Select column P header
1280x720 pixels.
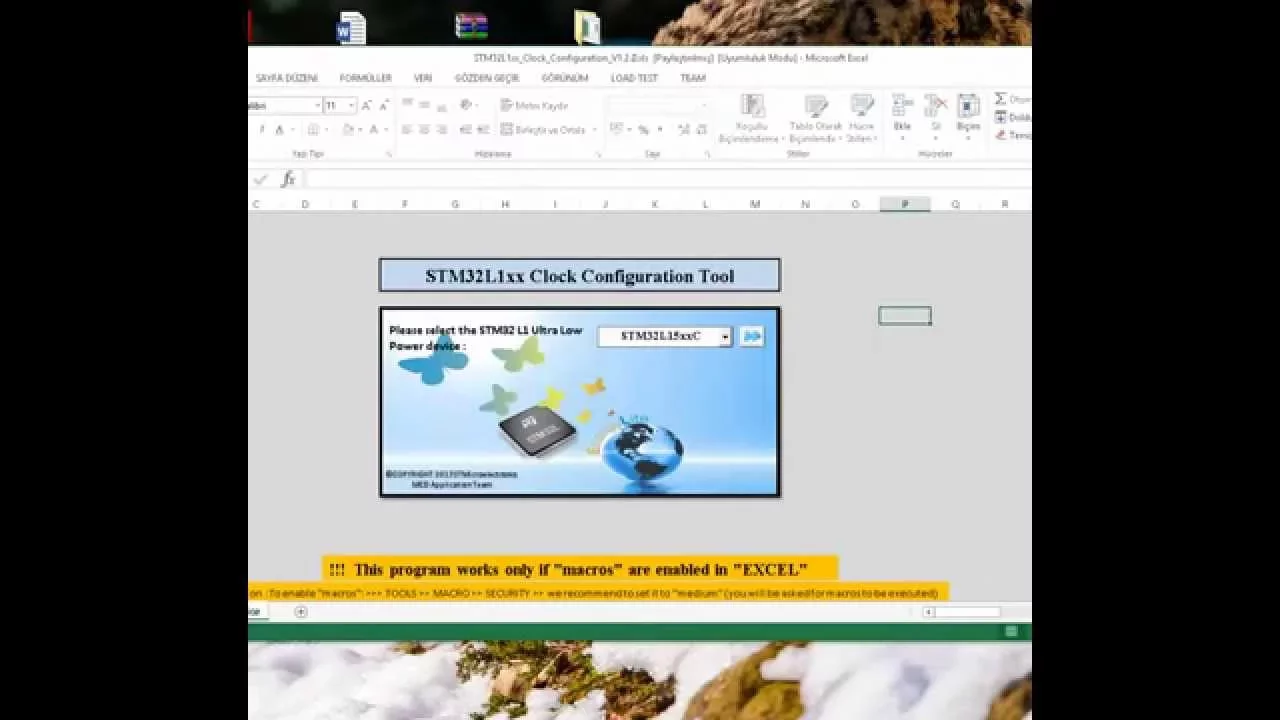[905, 204]
